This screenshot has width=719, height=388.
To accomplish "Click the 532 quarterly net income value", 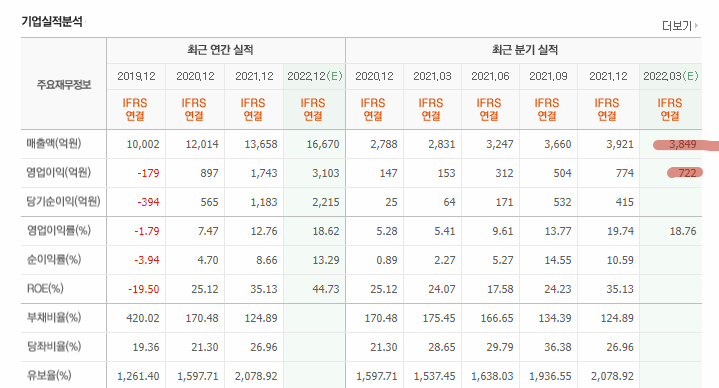I will click(562, 202).
